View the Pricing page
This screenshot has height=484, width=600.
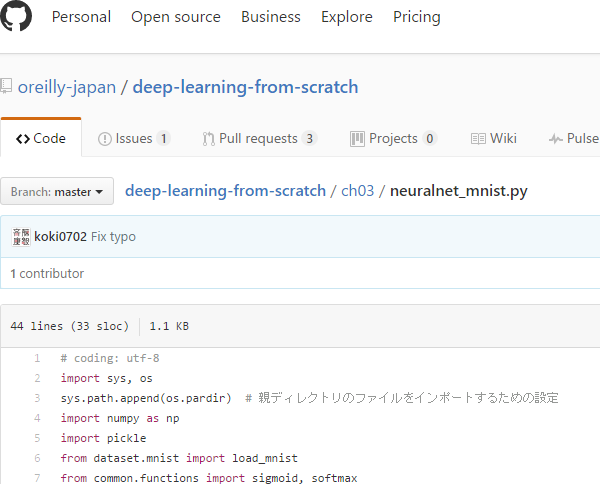417,17
